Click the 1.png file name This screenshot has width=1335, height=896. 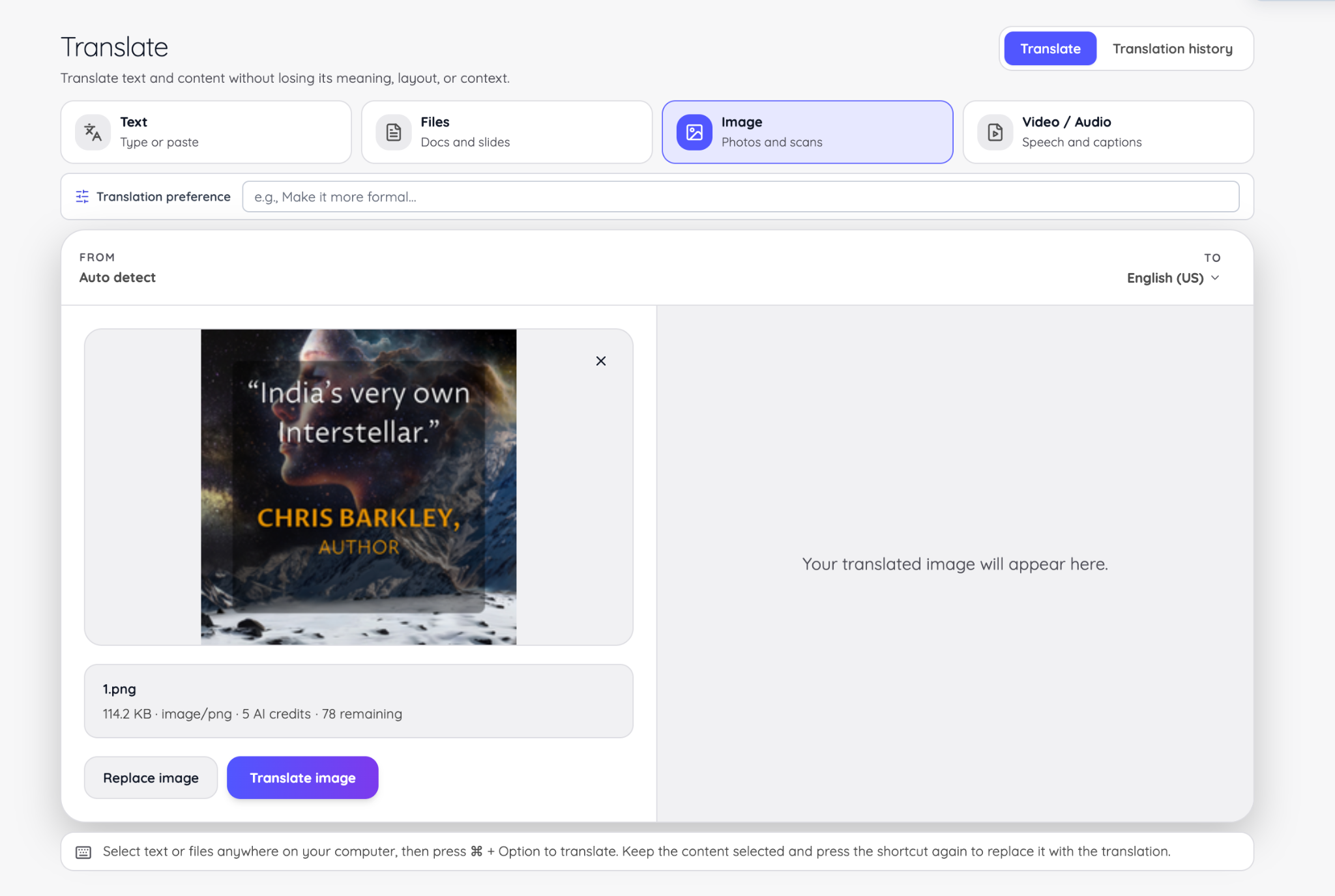pos(119,689)
